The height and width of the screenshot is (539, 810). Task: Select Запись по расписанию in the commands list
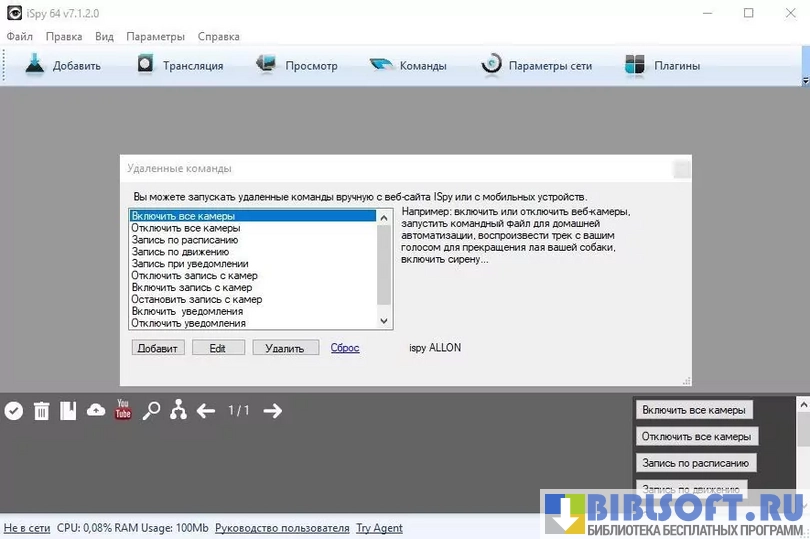click(185, 240)
